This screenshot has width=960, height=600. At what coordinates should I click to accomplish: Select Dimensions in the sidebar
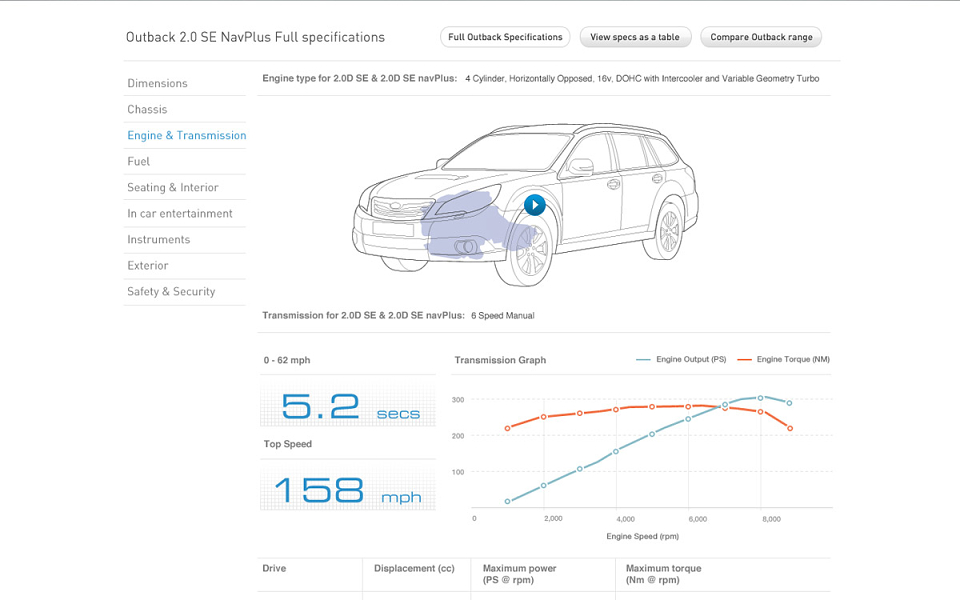157,83
